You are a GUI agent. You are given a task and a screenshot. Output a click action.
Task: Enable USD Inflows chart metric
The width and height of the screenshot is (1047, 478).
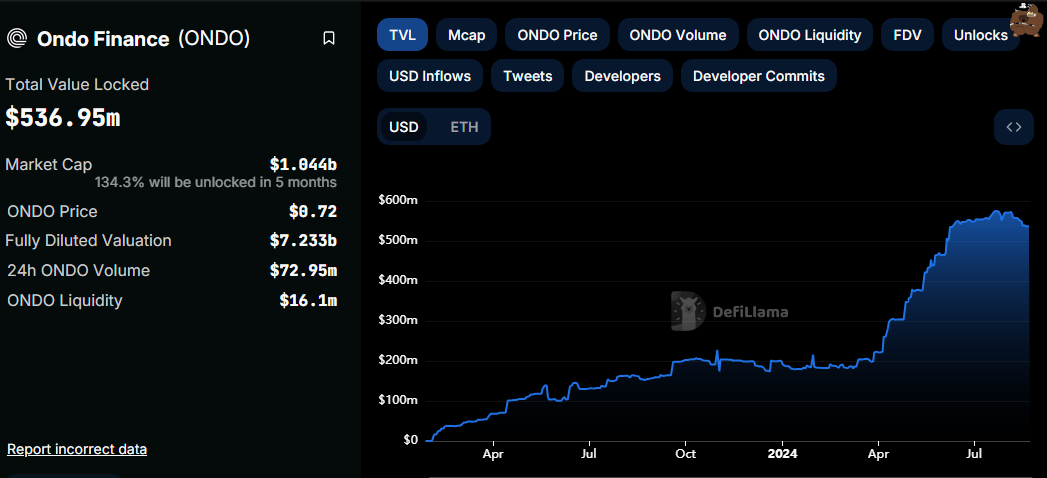coord(430,76)
